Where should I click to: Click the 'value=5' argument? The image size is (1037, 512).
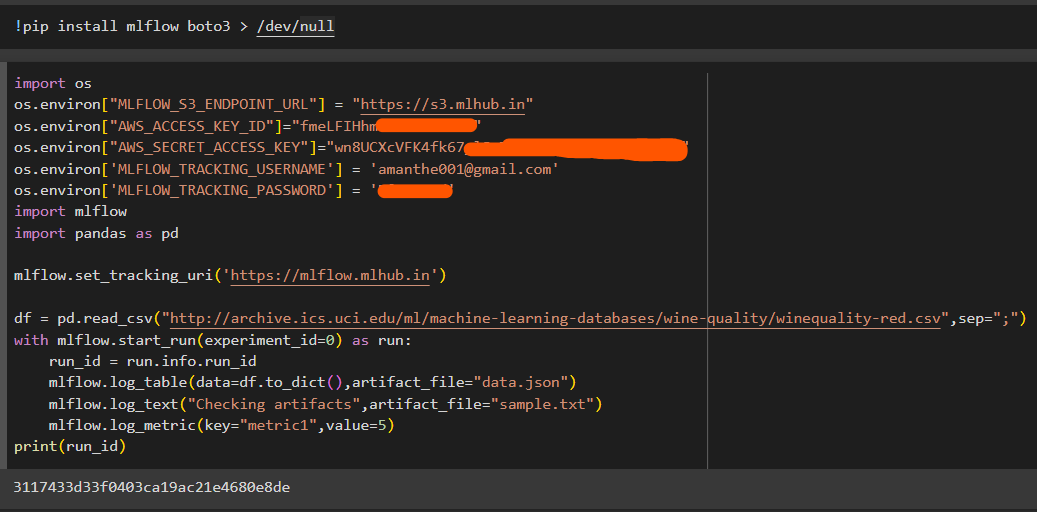tap(354, 425)
